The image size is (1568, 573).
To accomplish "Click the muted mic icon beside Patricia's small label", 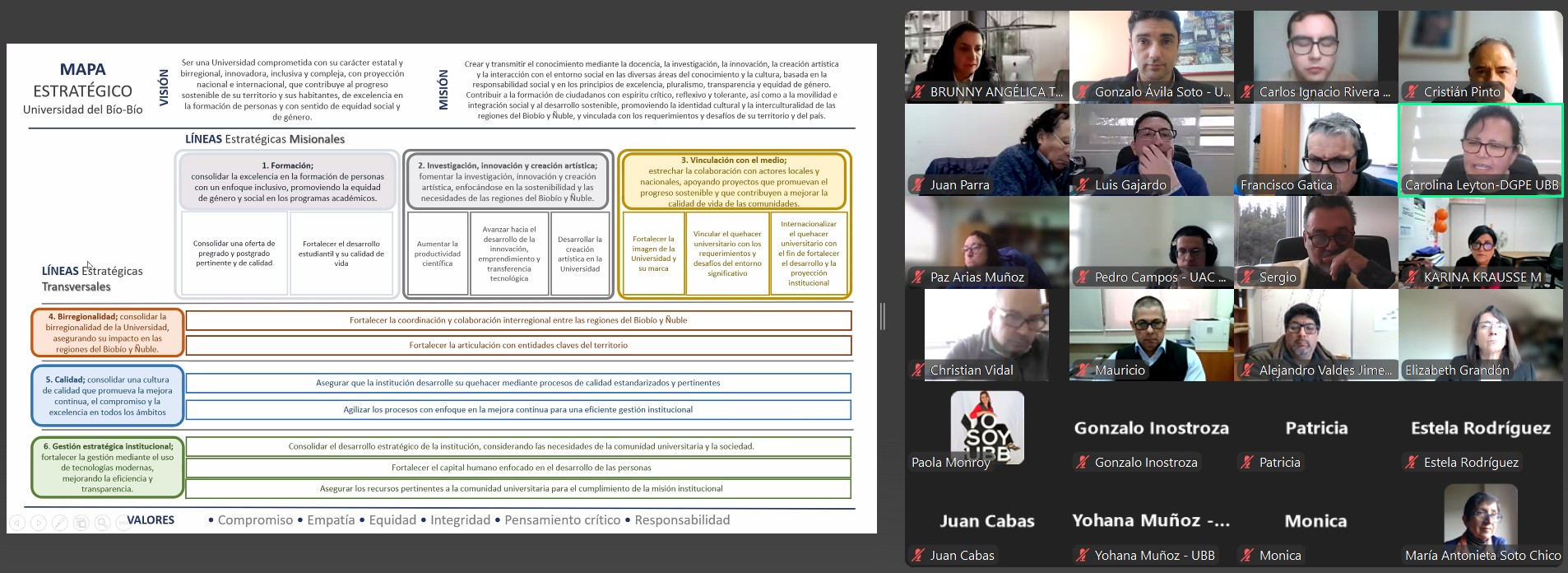I will pyautogui.click(x=1247, y=463).
